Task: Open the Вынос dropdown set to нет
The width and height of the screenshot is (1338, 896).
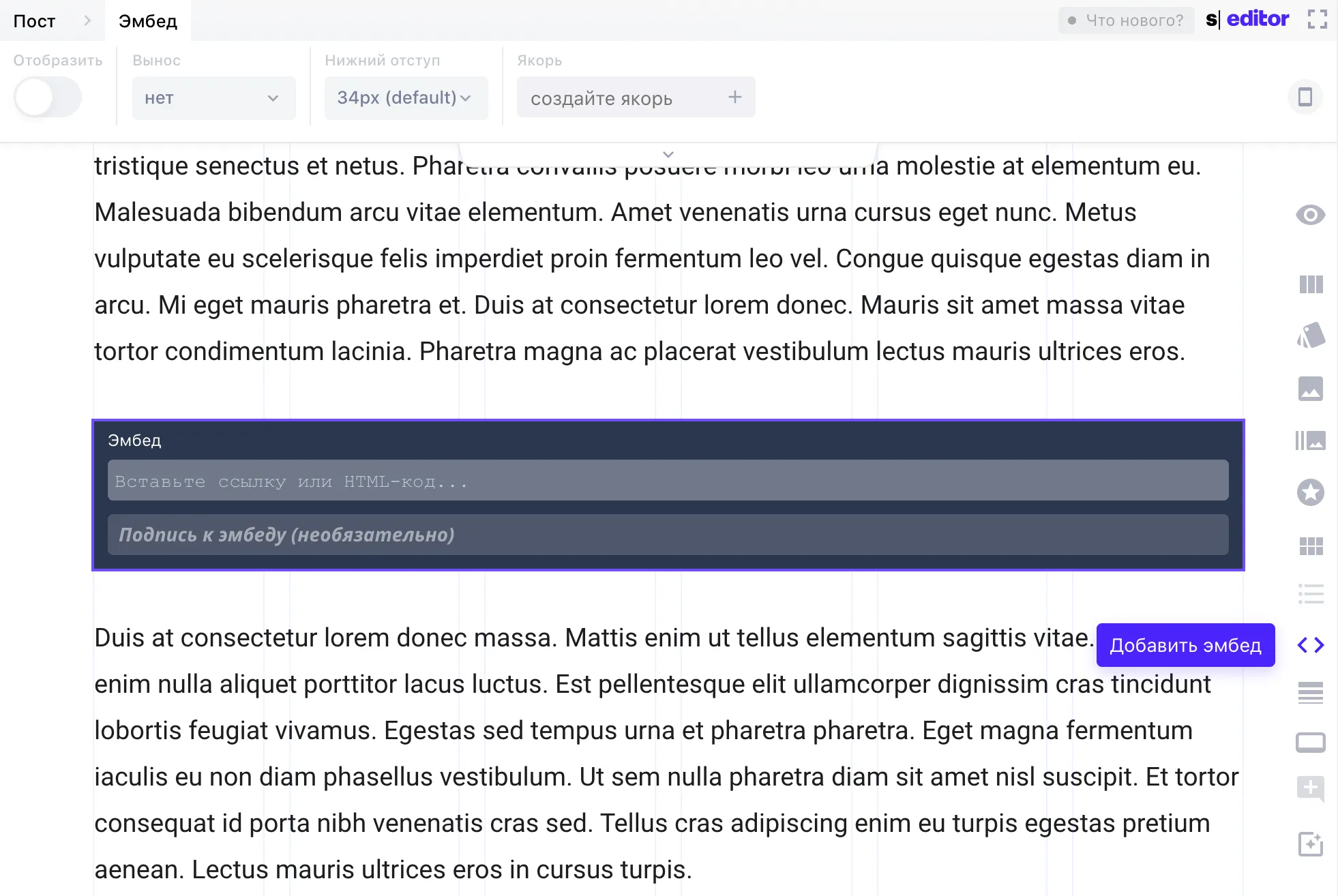Action: 213,98
